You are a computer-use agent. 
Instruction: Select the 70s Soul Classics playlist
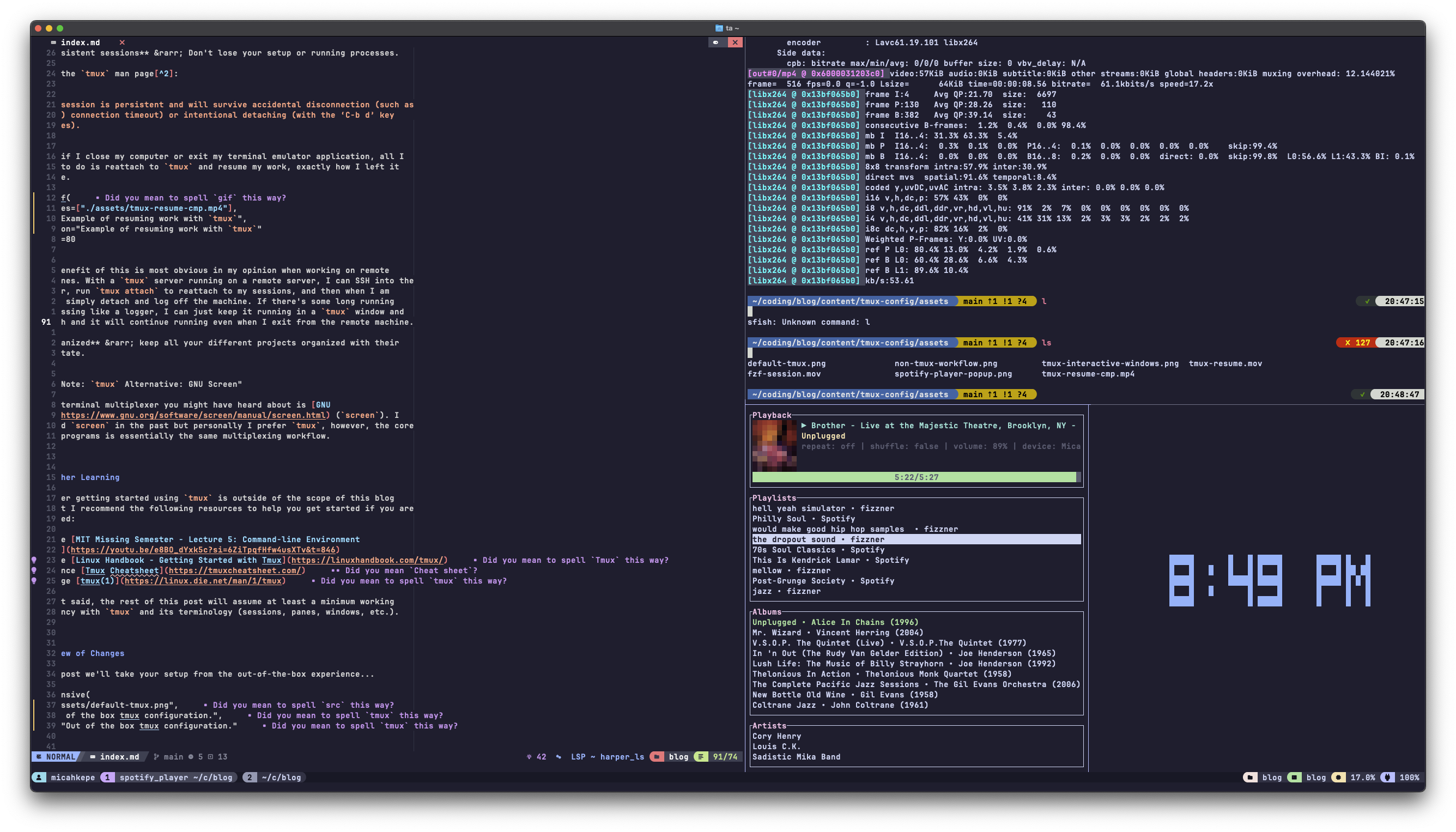click(818, 549)
